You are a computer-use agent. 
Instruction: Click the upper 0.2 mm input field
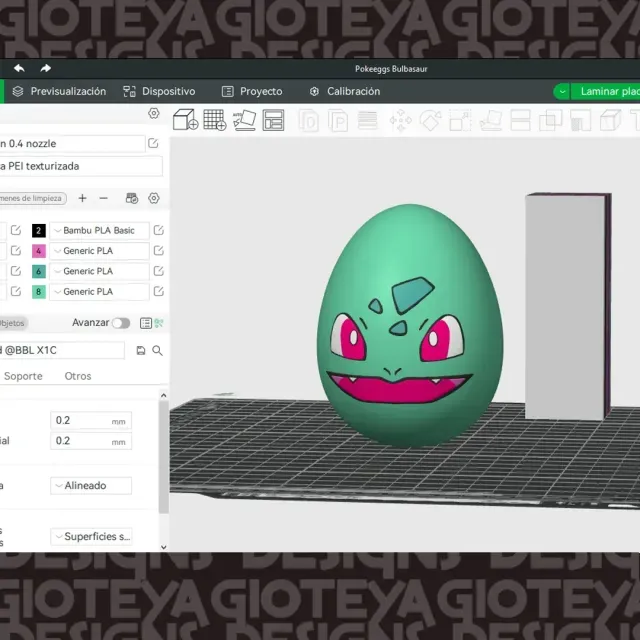click(91, 420)
